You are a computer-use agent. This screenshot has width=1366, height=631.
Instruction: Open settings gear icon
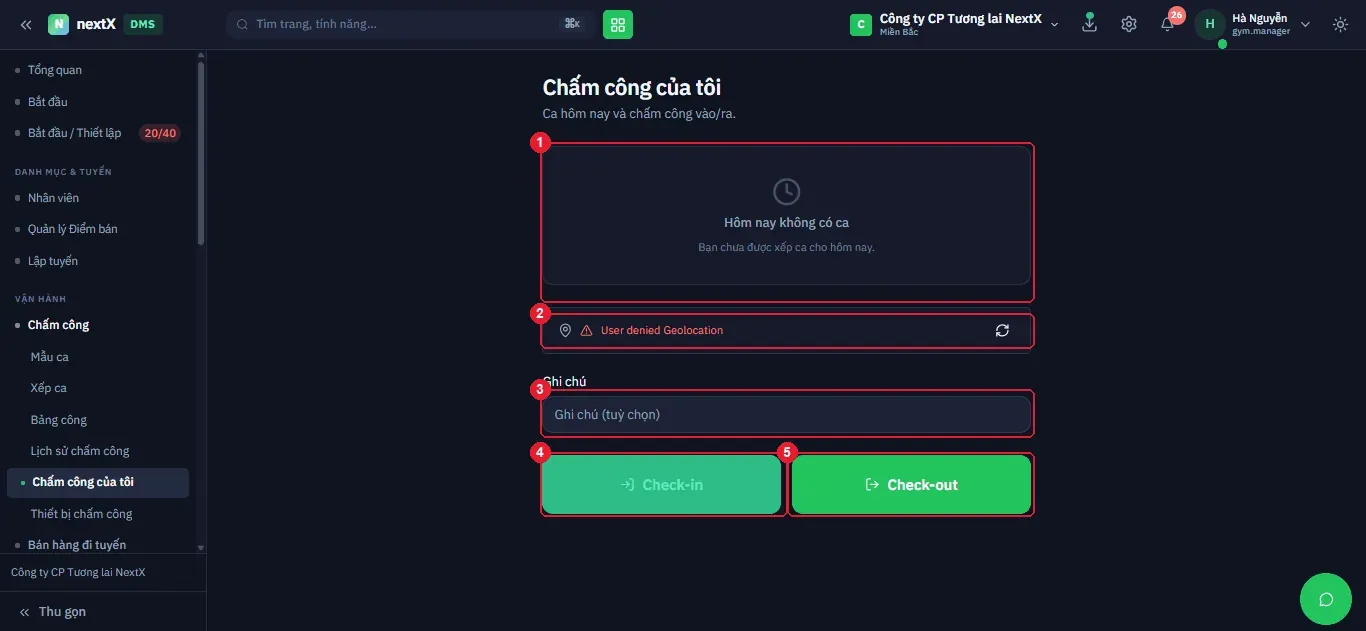click(1129, 24)
